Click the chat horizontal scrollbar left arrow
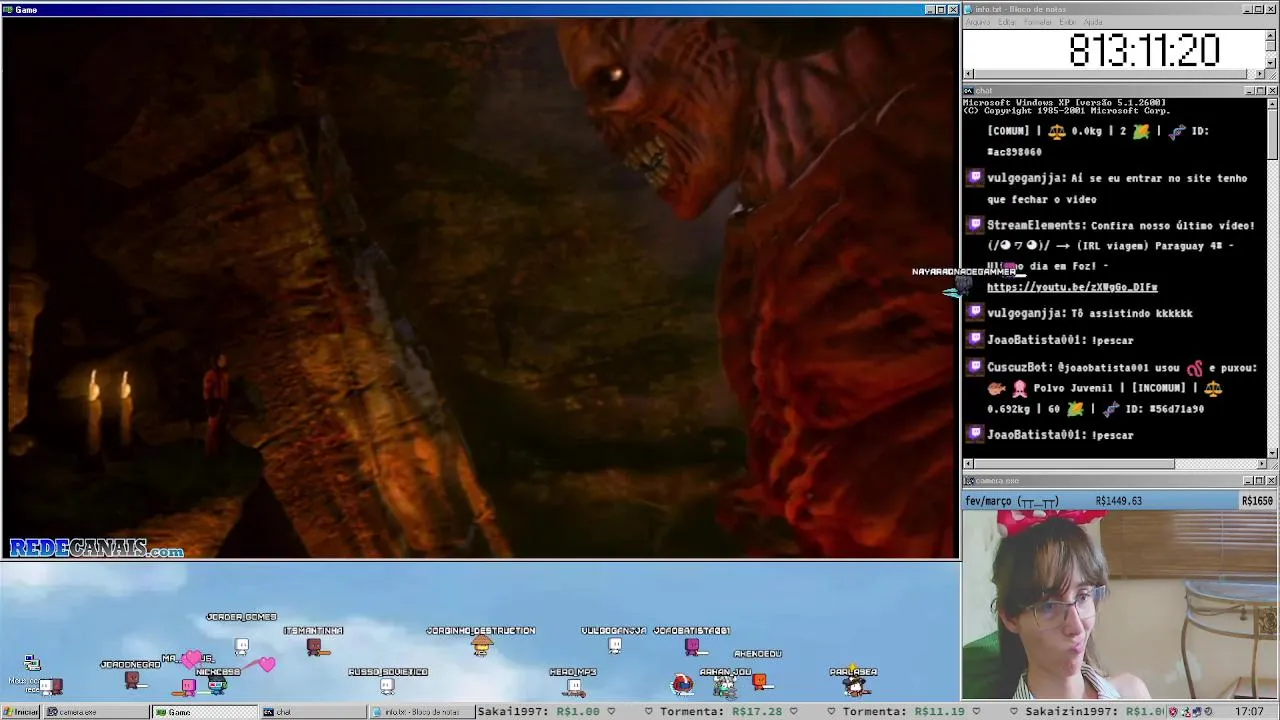Screen dimensions: 1280x720 968,464
